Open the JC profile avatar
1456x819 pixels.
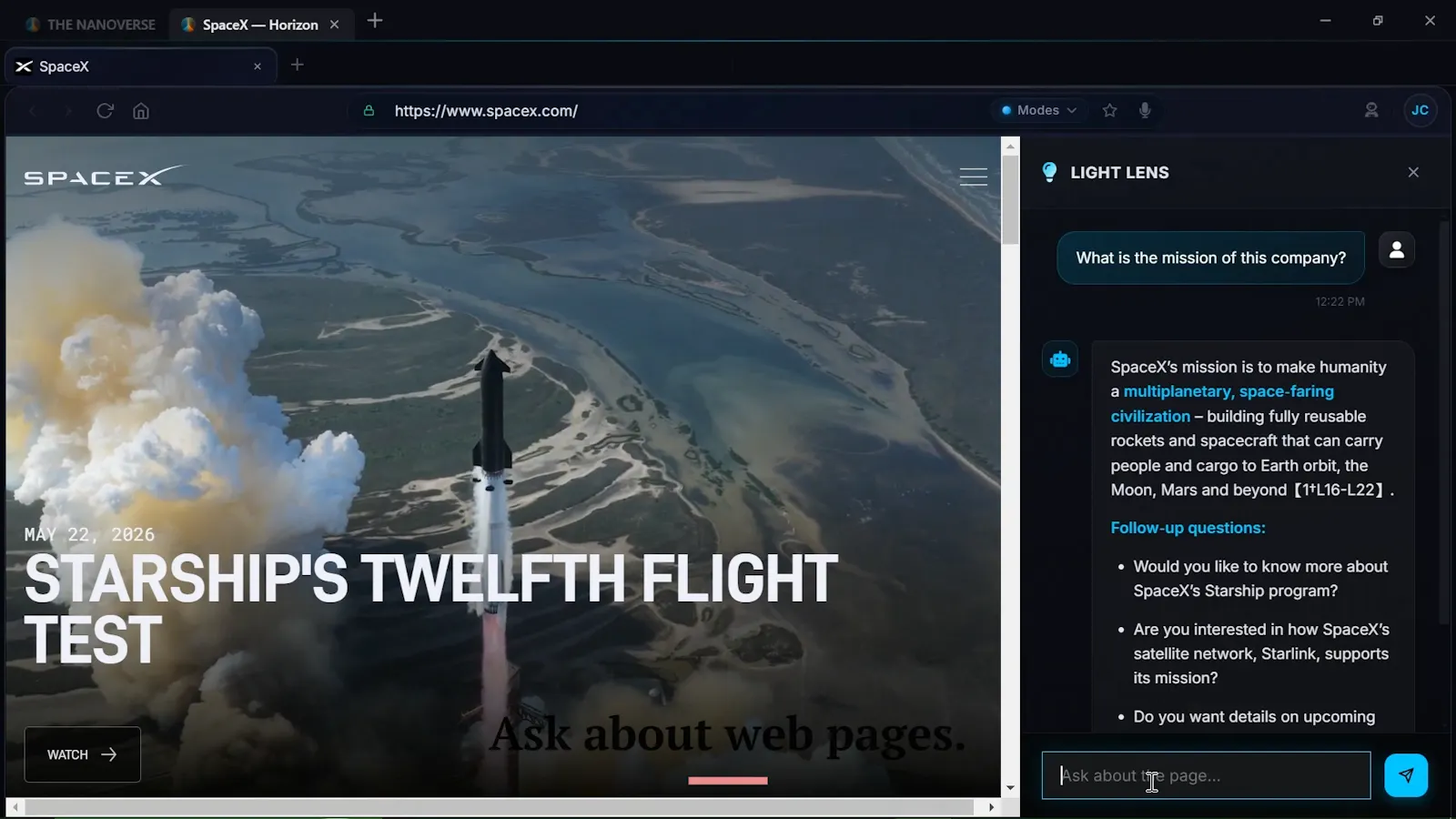[x=1420, y=110]
